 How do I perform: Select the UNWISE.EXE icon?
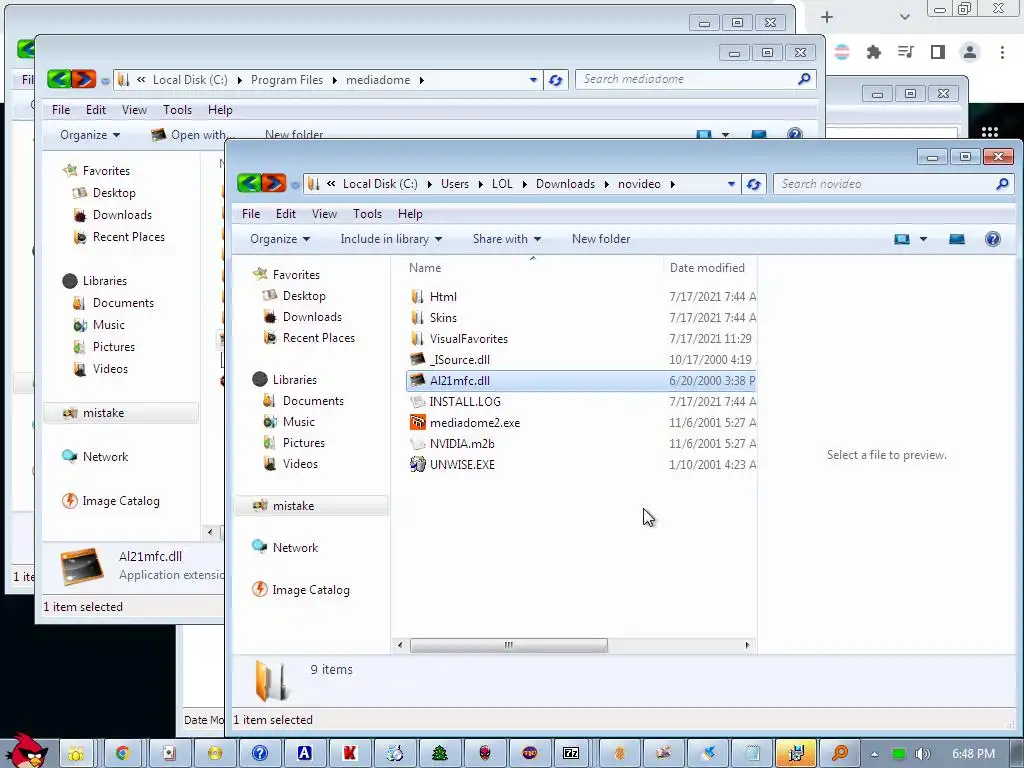tap(417, 464)
